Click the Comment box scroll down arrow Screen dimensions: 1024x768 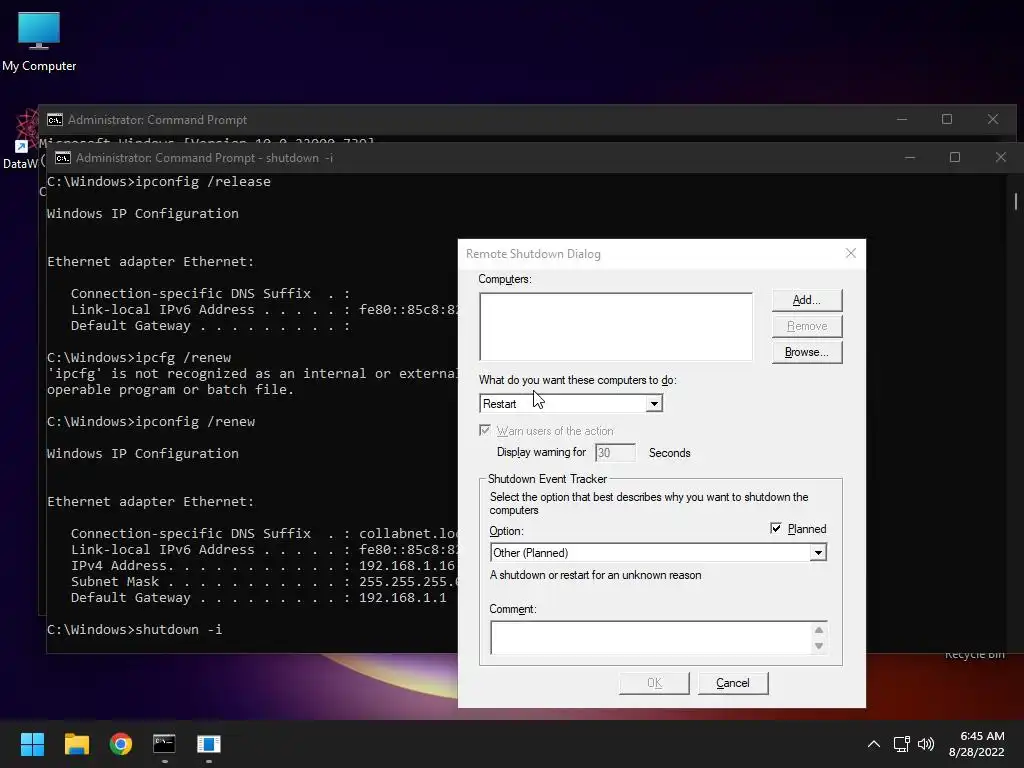[x=819, y=646]
